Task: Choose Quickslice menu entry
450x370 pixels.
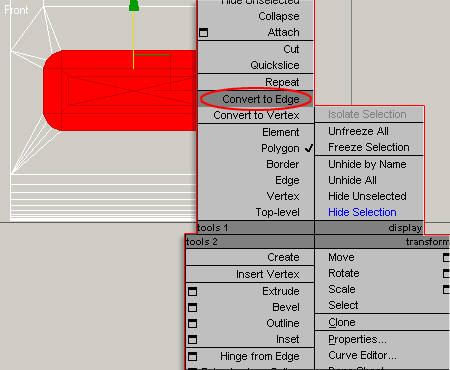Action: pyautogui.click(x=275, y=65)
